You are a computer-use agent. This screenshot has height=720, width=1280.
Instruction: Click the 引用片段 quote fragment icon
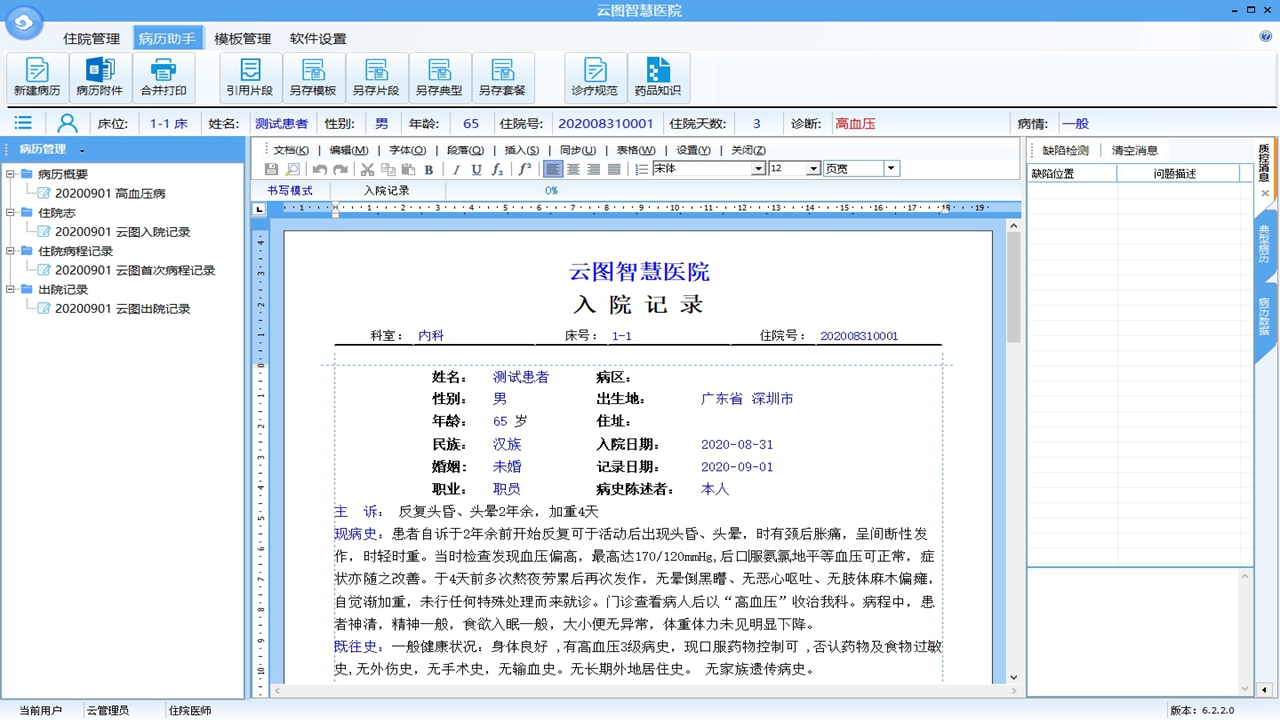pos(249,76)
